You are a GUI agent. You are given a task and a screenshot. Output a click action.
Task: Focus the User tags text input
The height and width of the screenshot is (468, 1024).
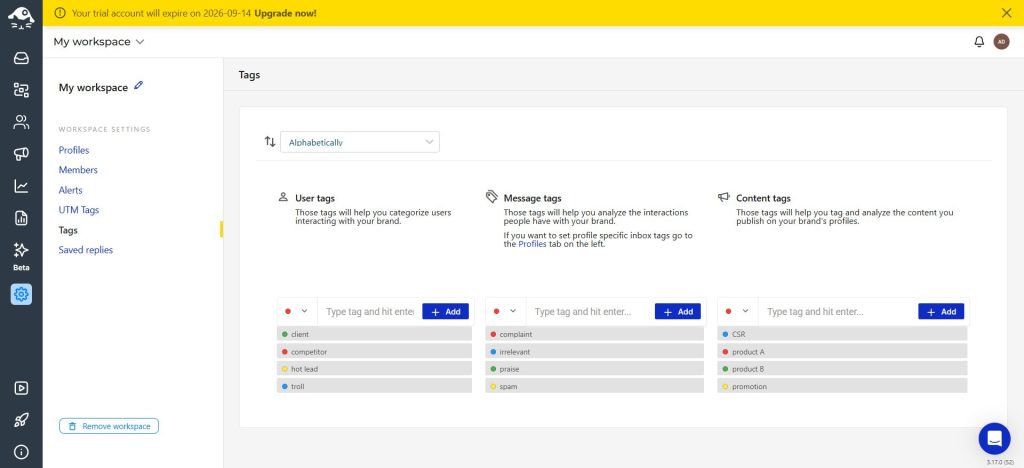(x=370, y=311)
